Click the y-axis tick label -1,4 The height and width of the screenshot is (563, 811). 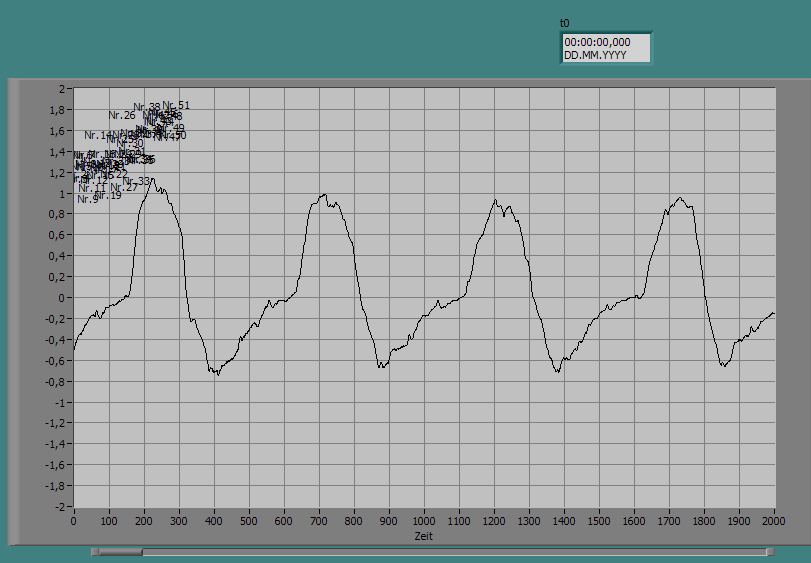55,444
